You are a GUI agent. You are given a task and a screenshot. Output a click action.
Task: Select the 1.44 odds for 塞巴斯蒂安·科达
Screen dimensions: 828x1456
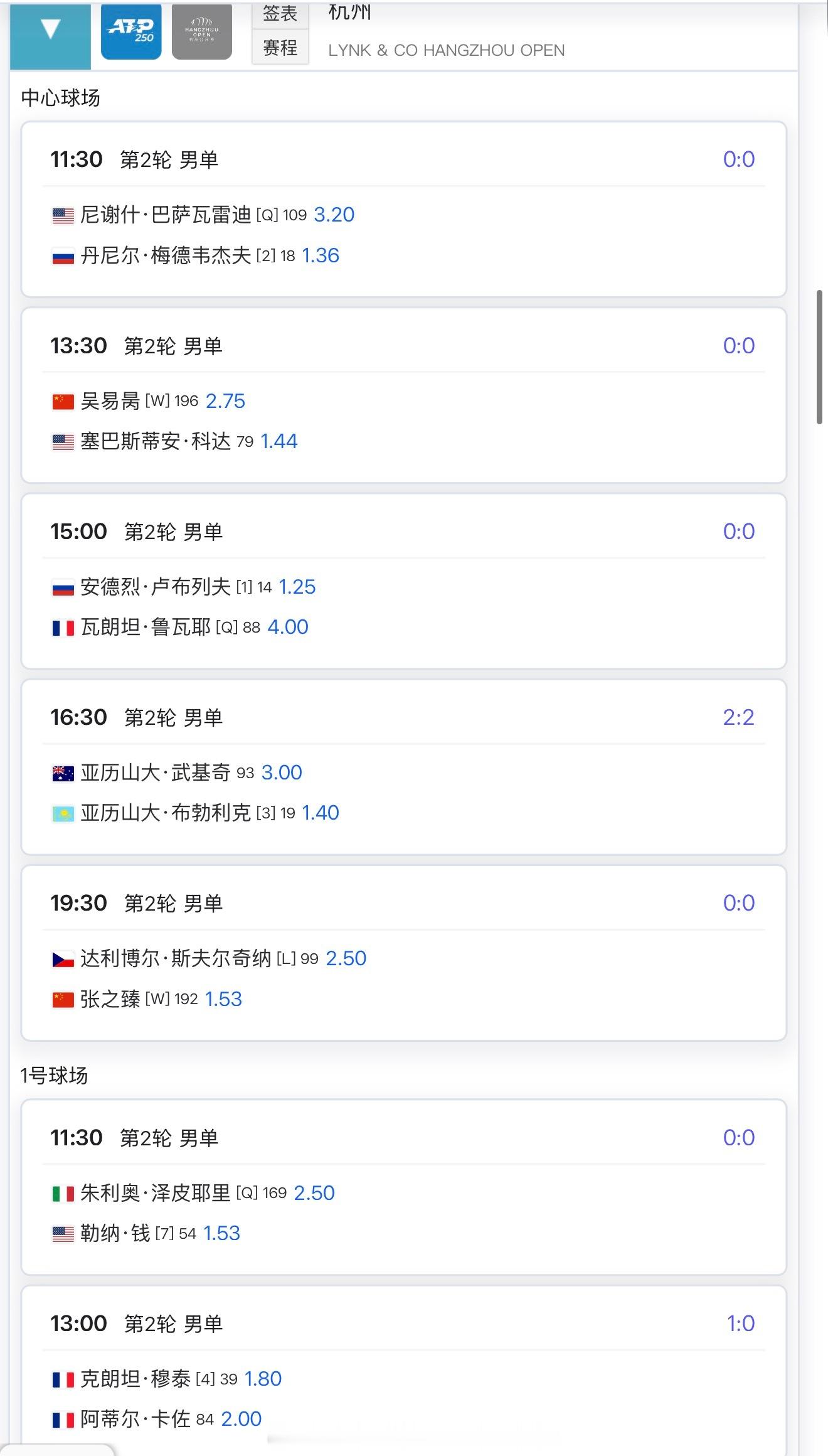pos(279,441)
